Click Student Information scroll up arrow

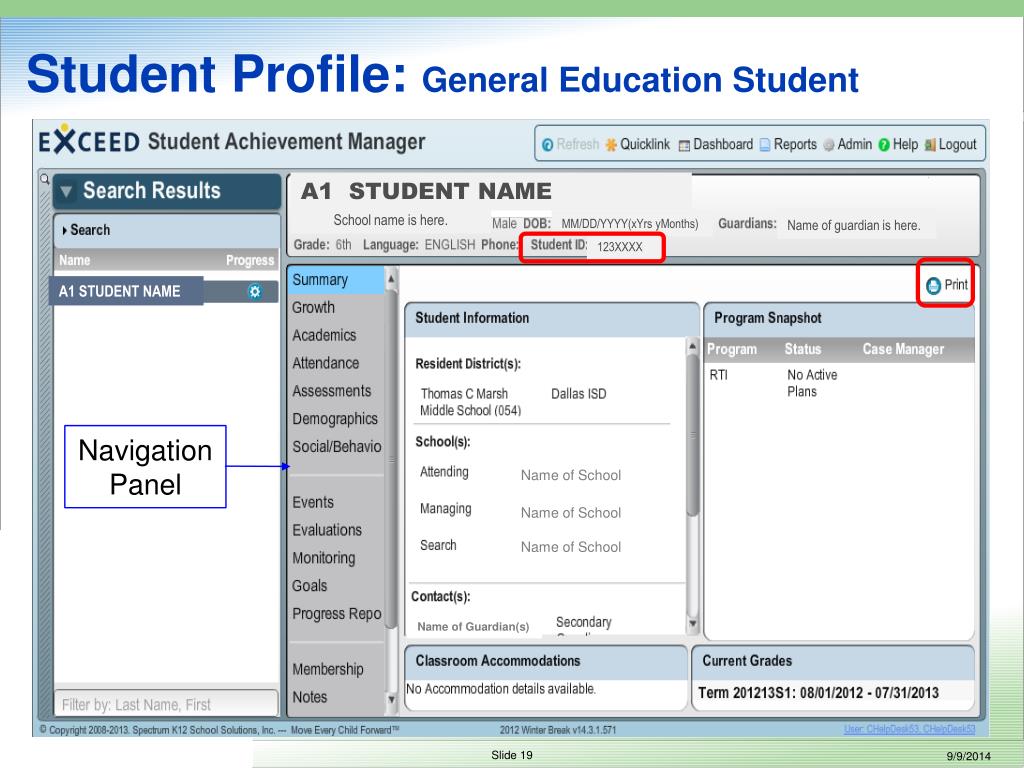tap(692, 347)
